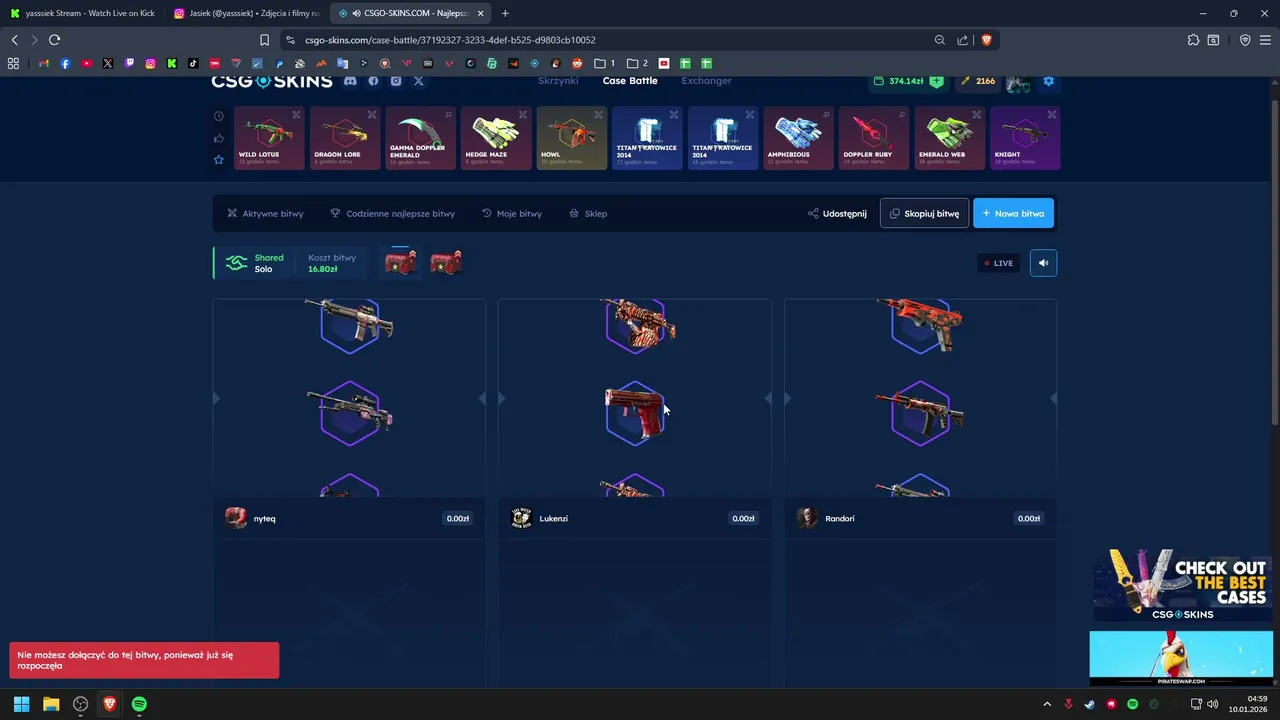
Task: Open the Amphibious gloves drop card
Action: point(798,138)
